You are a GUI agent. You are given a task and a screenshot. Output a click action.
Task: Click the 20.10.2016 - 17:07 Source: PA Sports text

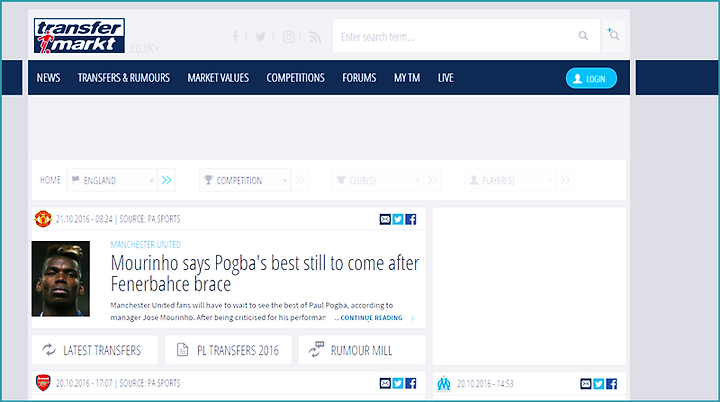118,383
